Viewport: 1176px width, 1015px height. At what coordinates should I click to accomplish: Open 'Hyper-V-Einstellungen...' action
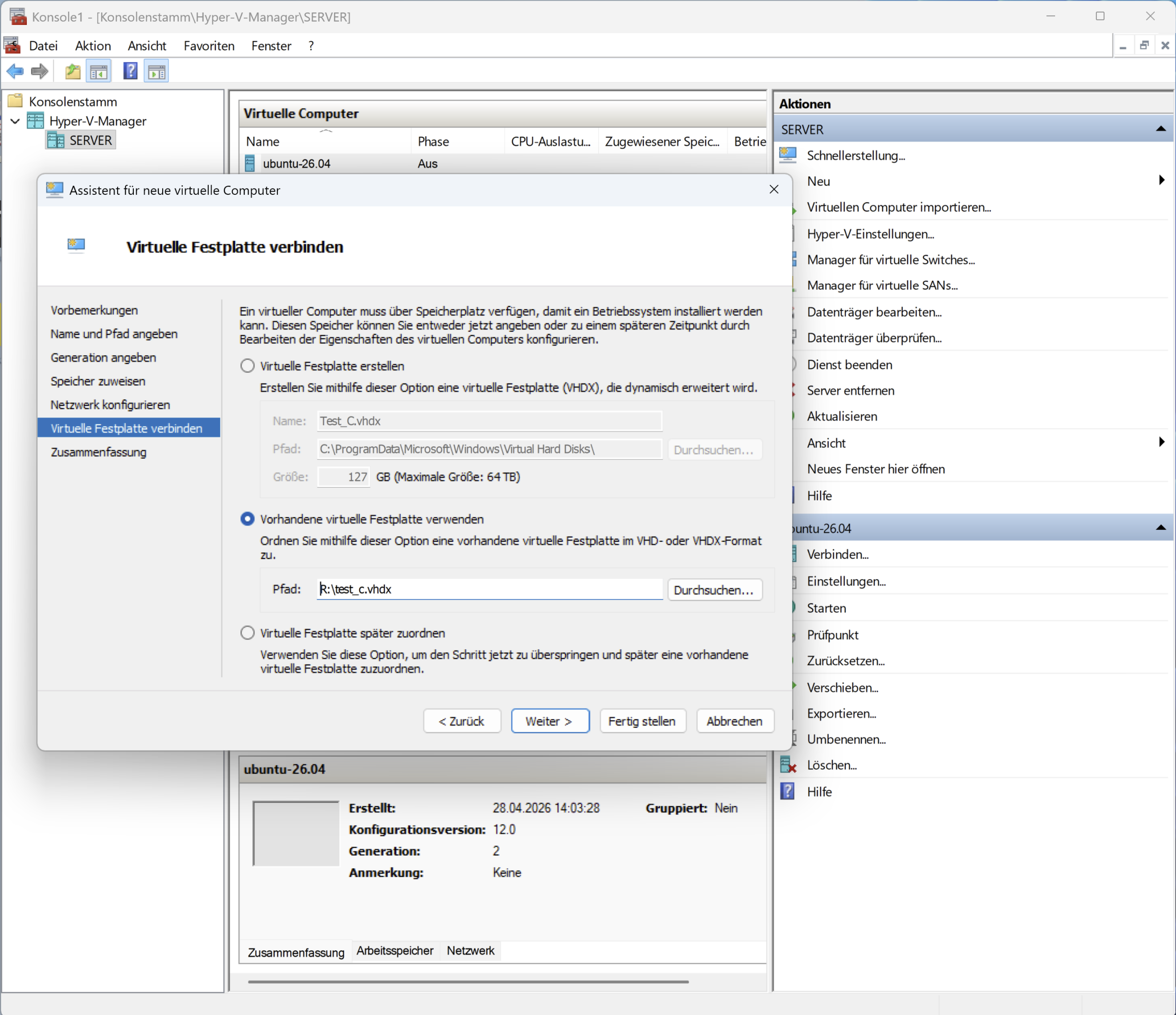point(871,234)
